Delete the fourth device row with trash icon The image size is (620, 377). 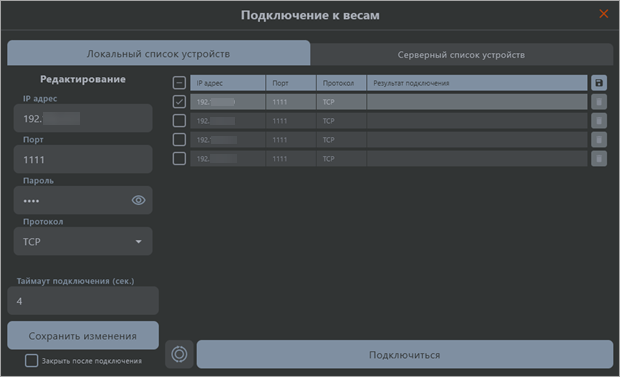(599, 159)
